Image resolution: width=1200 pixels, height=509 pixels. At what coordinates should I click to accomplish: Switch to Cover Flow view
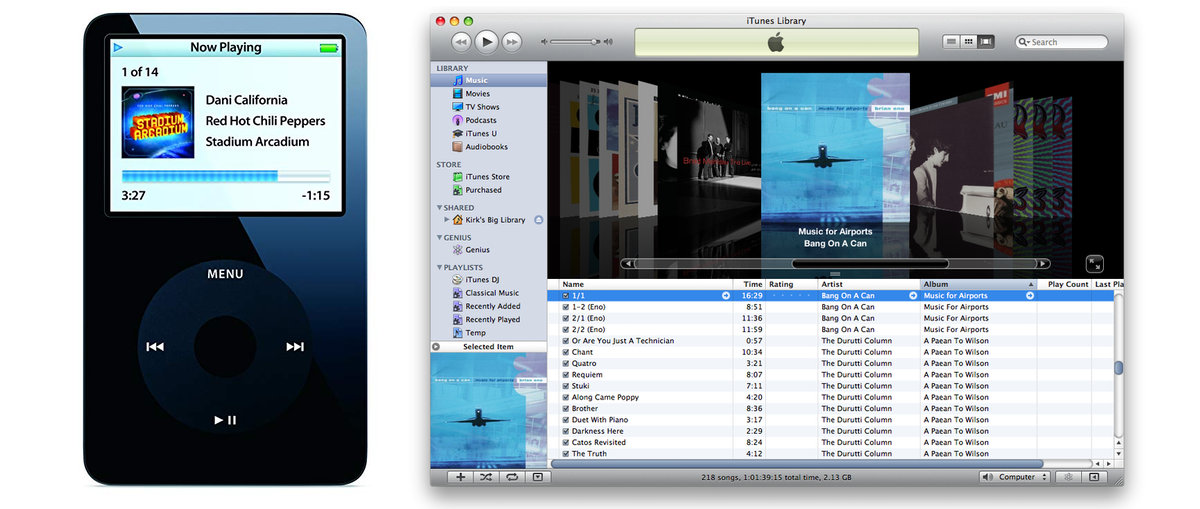986,41
